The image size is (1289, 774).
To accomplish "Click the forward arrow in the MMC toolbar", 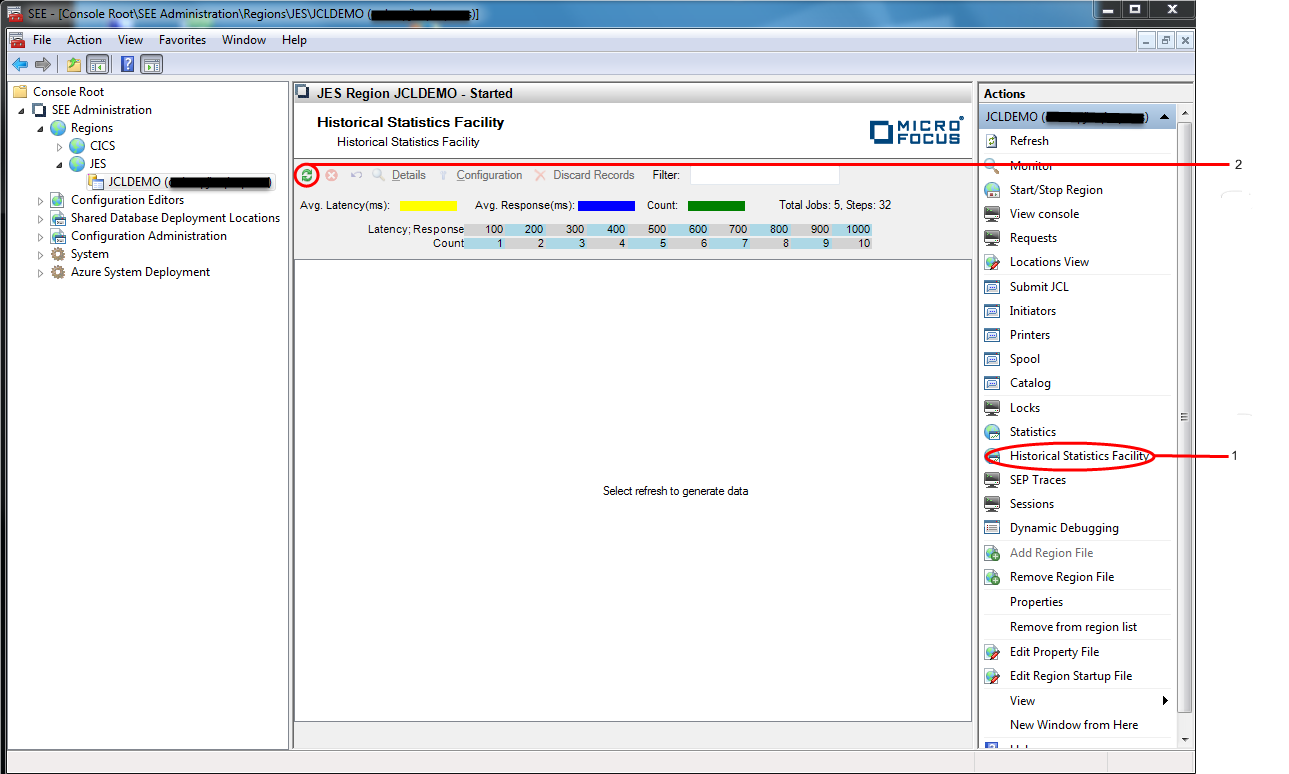I will (43, 65).
